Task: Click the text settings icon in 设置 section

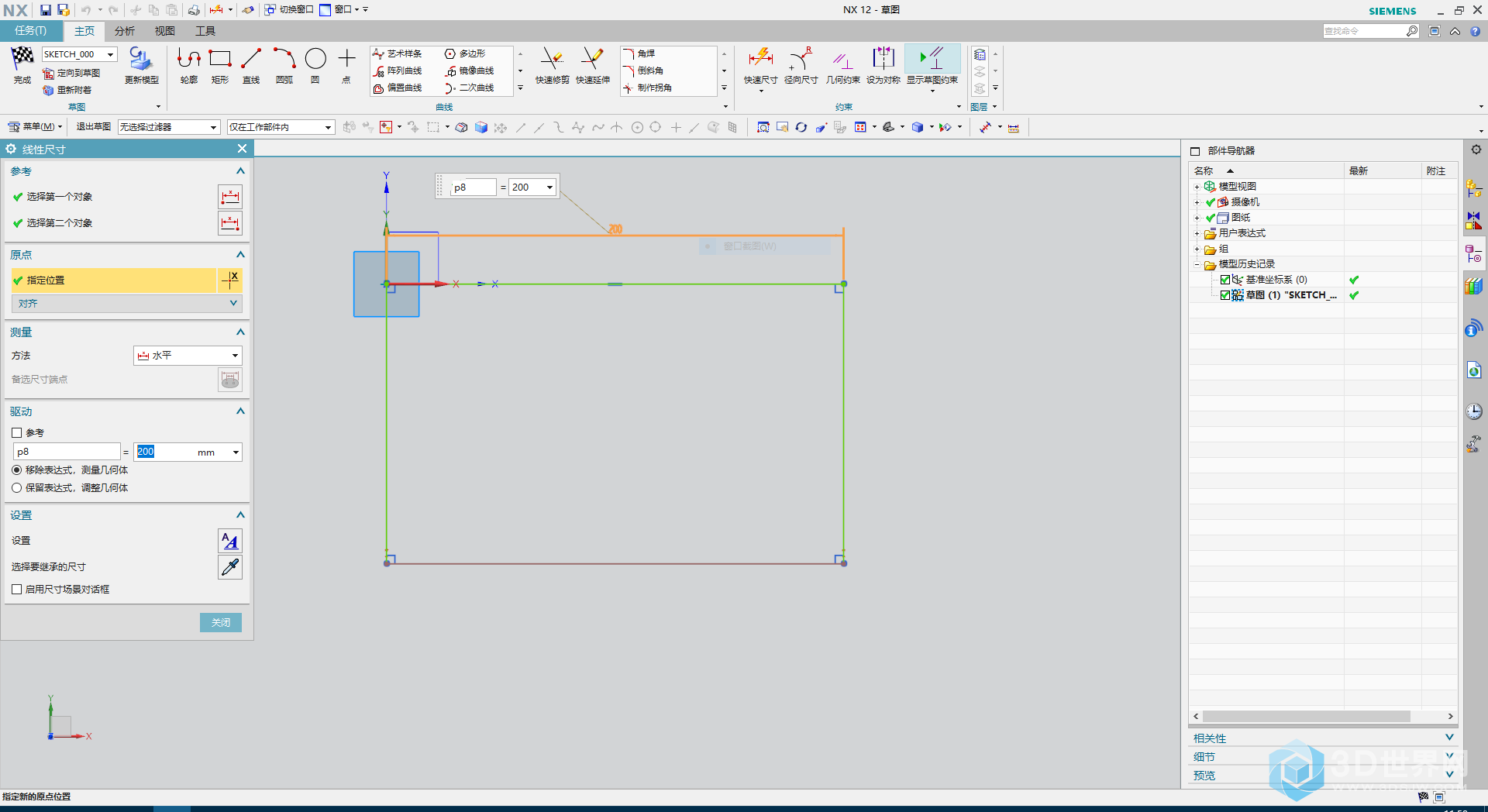Action: tap(230, 541)
